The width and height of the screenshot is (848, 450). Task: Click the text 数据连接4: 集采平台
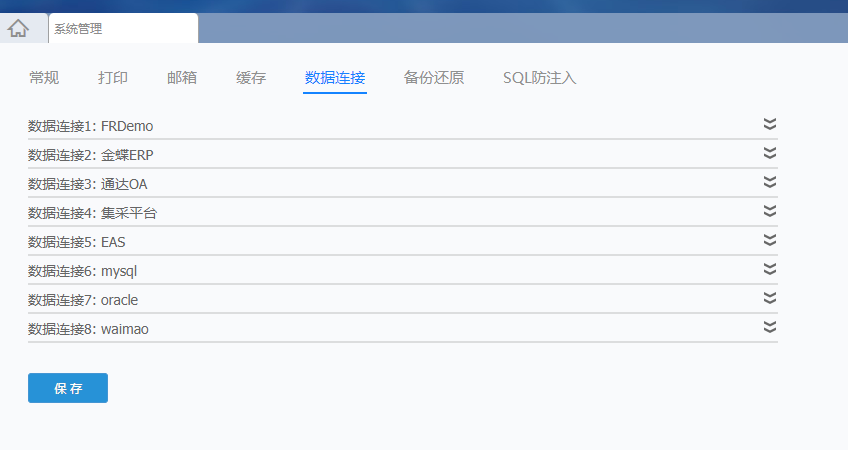coord(92,213)
